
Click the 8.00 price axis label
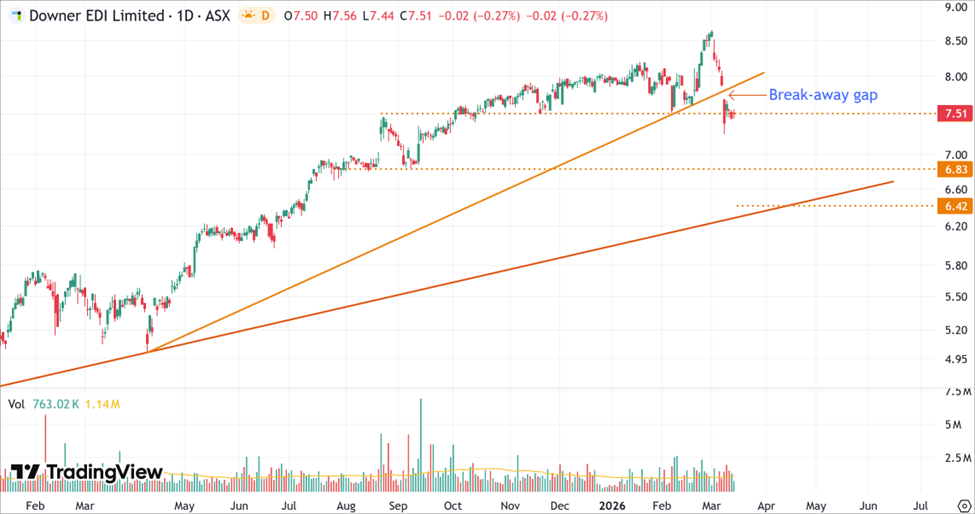(x=955, y=78)
